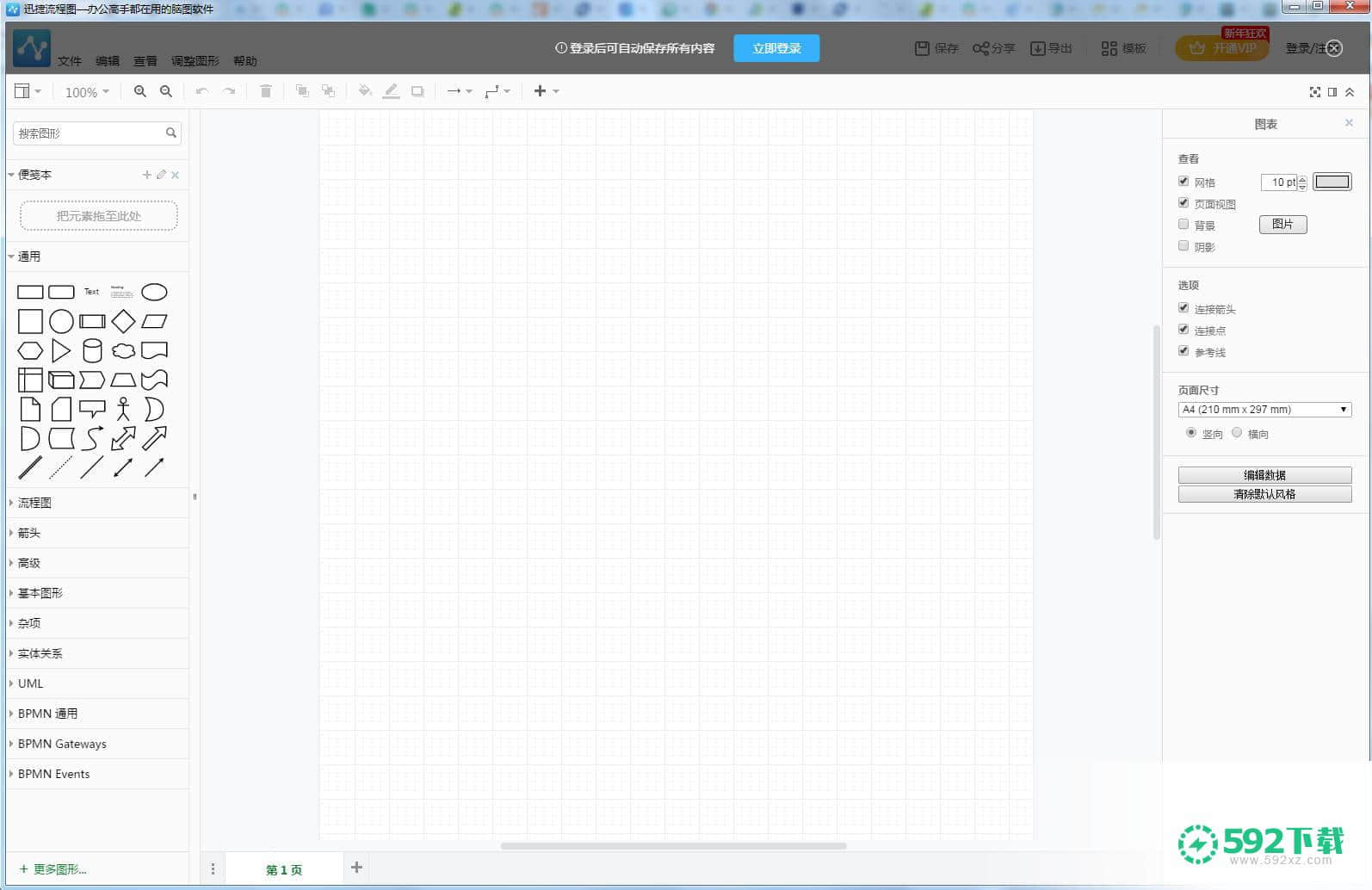Image resolution: width=1372 pixels, height=890 pixels.
Task: Select the 竖向 portrait radio button
Action: click(1191, 432)
